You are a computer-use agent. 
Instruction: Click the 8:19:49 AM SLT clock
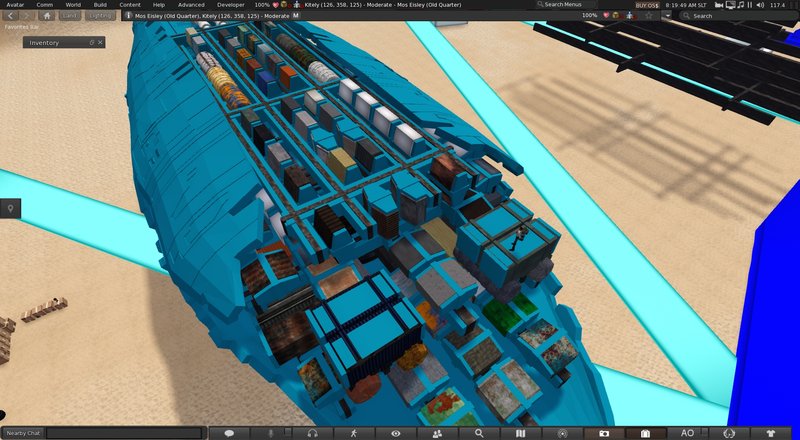coord(686,5)
